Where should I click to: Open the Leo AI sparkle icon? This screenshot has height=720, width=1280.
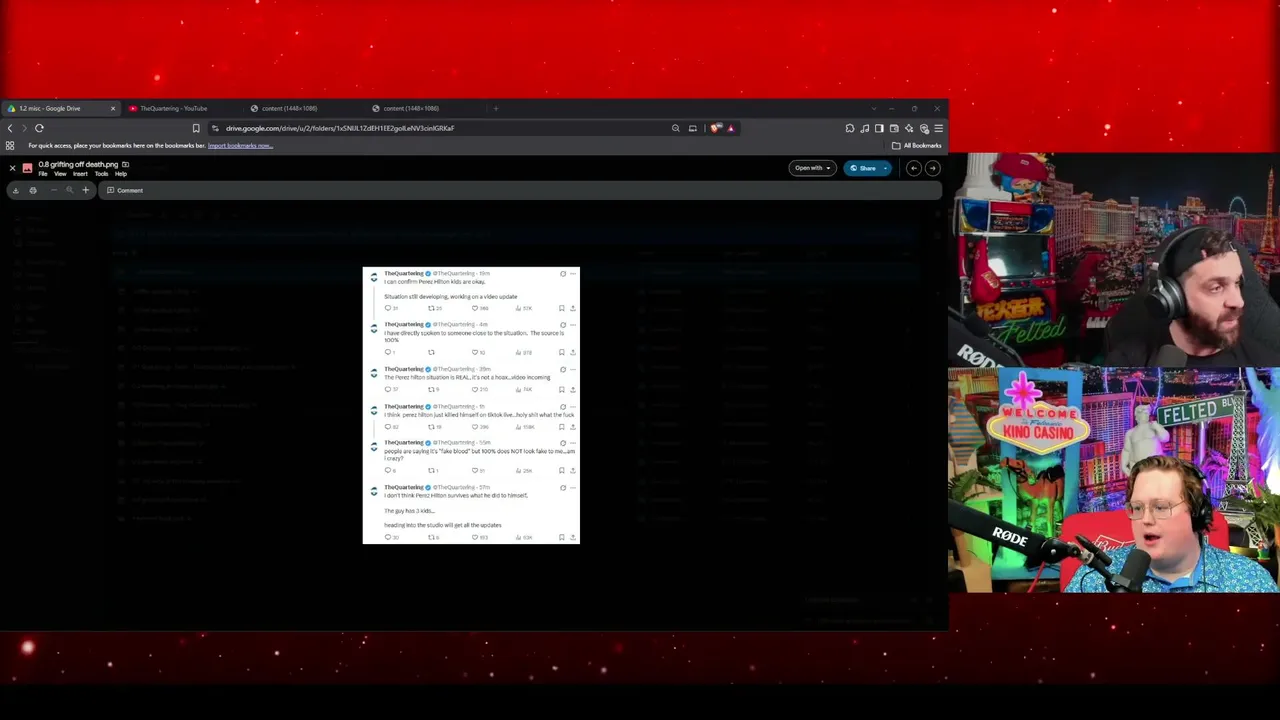[x=909, y=128]
